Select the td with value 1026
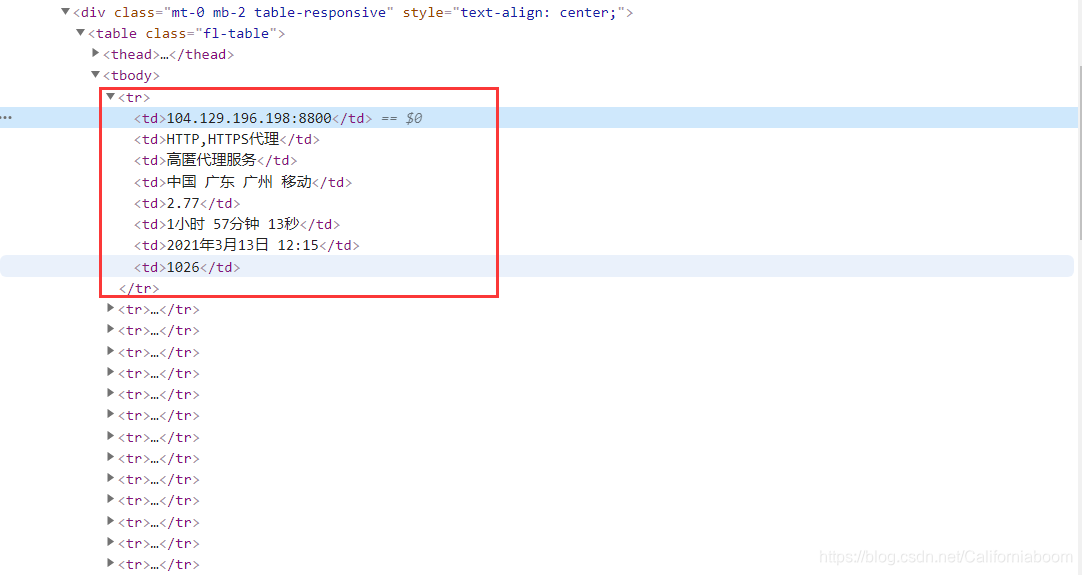The image size is (1082, 575). click(187, 267)
